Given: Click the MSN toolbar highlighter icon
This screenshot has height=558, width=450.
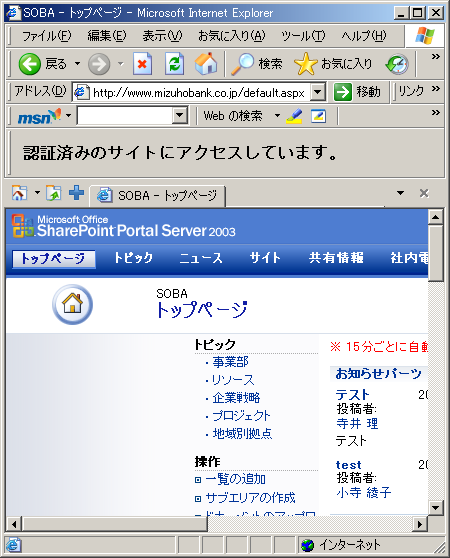Looking at the screenshot, I should click(294, 116).
